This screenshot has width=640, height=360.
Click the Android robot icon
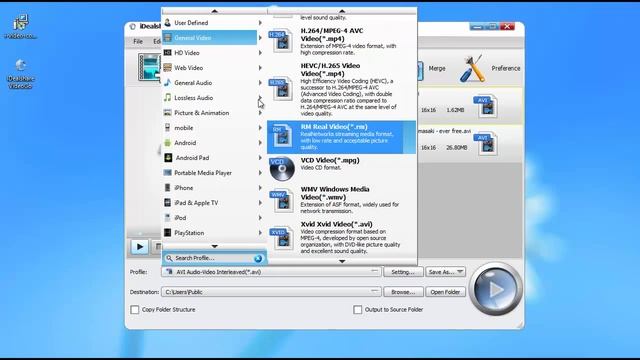click(167, 142)
